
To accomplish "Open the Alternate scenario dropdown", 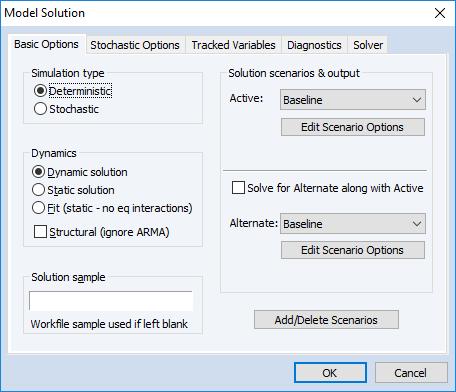I will 353,224.
